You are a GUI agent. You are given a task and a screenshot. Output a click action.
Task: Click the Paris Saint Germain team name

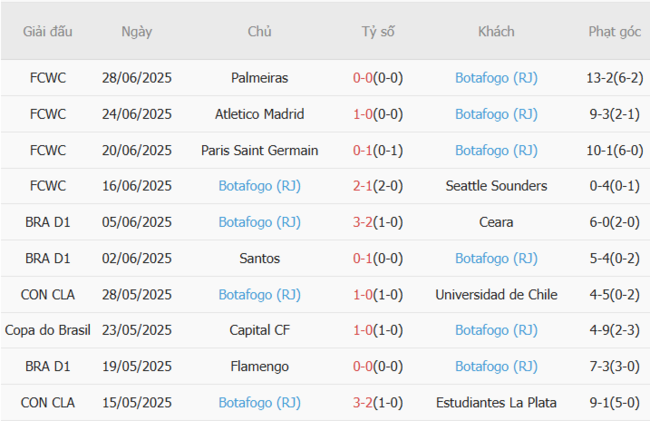[x=260, y=150]
